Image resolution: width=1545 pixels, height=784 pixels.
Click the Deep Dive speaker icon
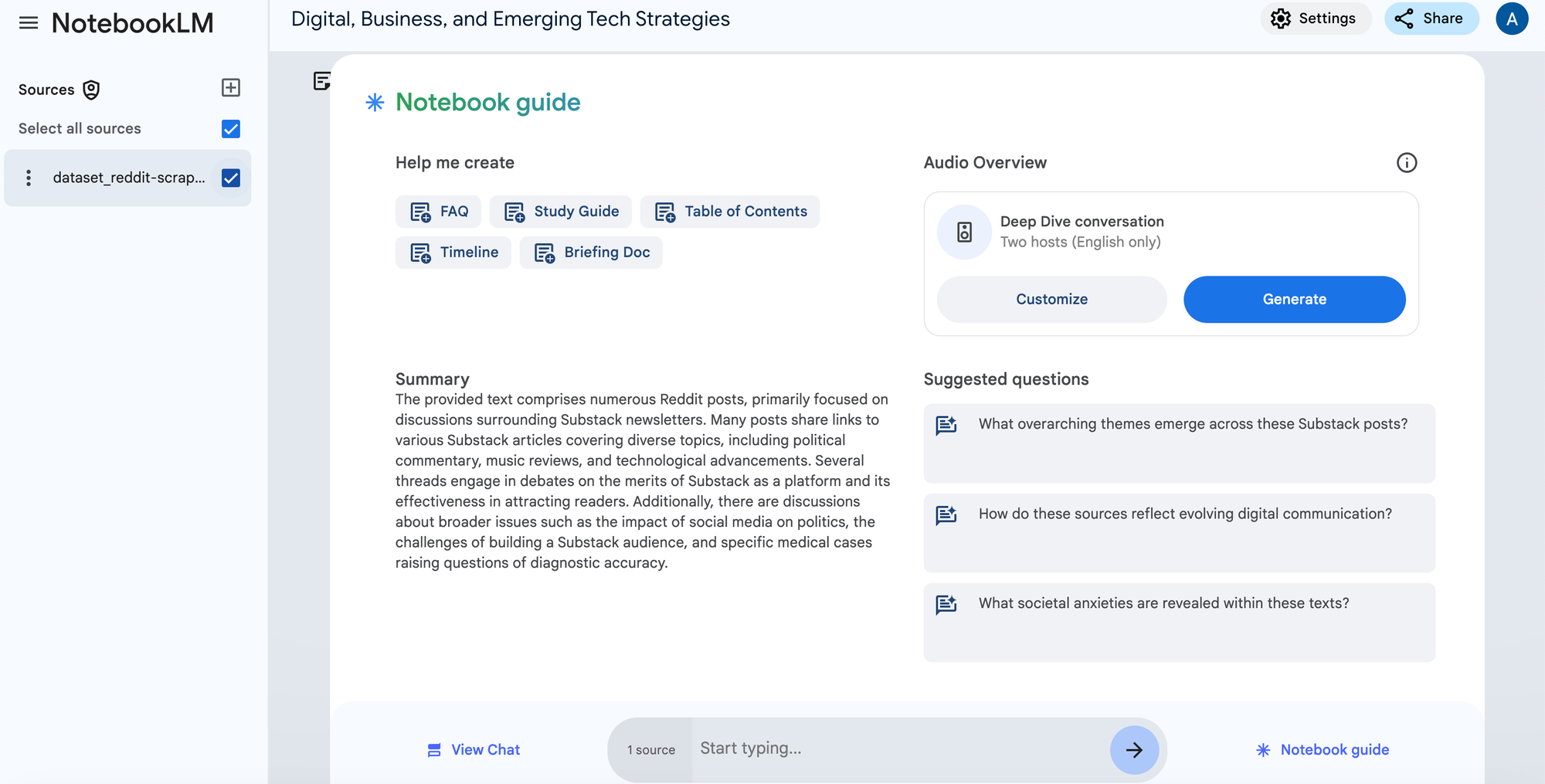[964, 232]
